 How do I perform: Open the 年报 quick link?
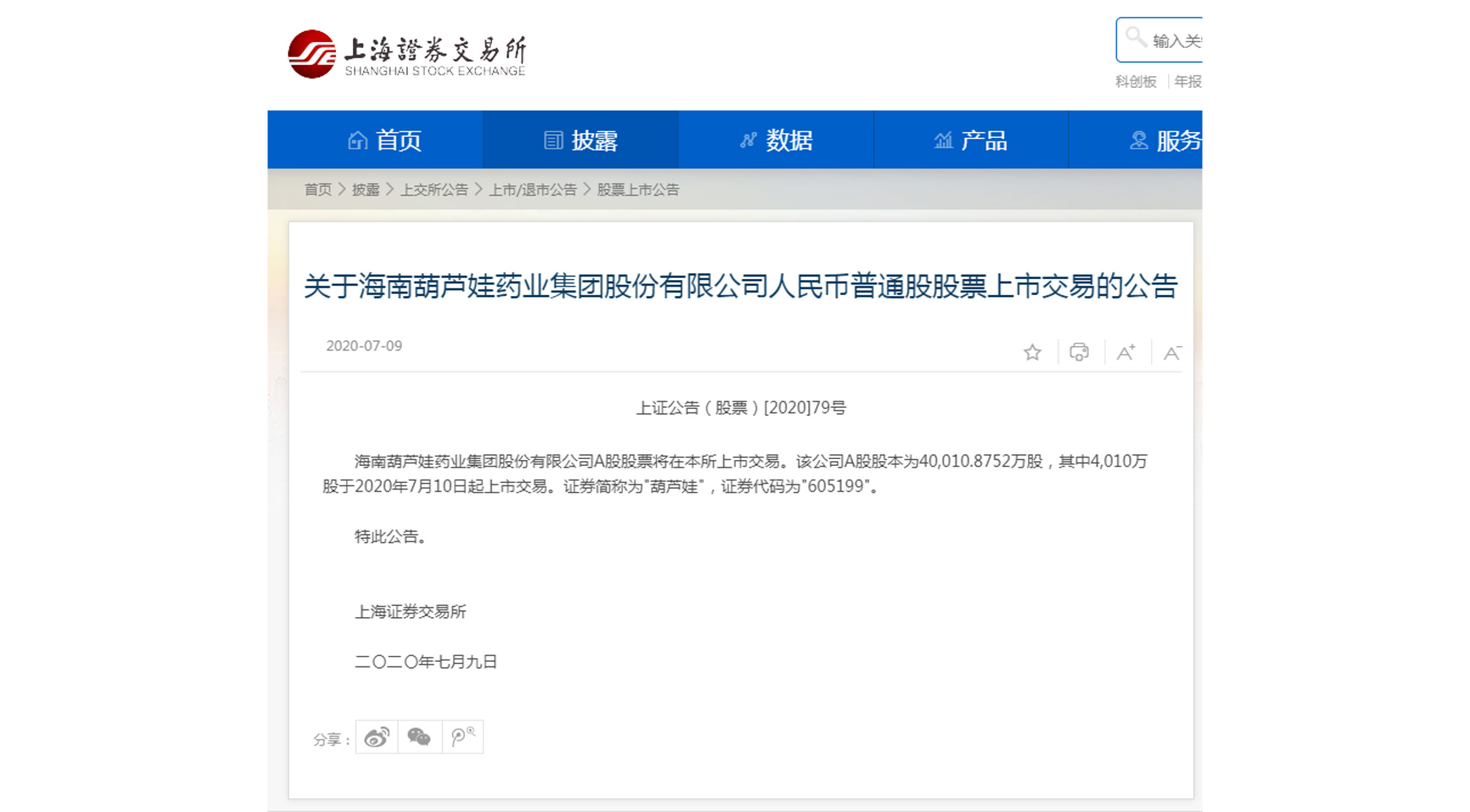[x=1188, y=82]
